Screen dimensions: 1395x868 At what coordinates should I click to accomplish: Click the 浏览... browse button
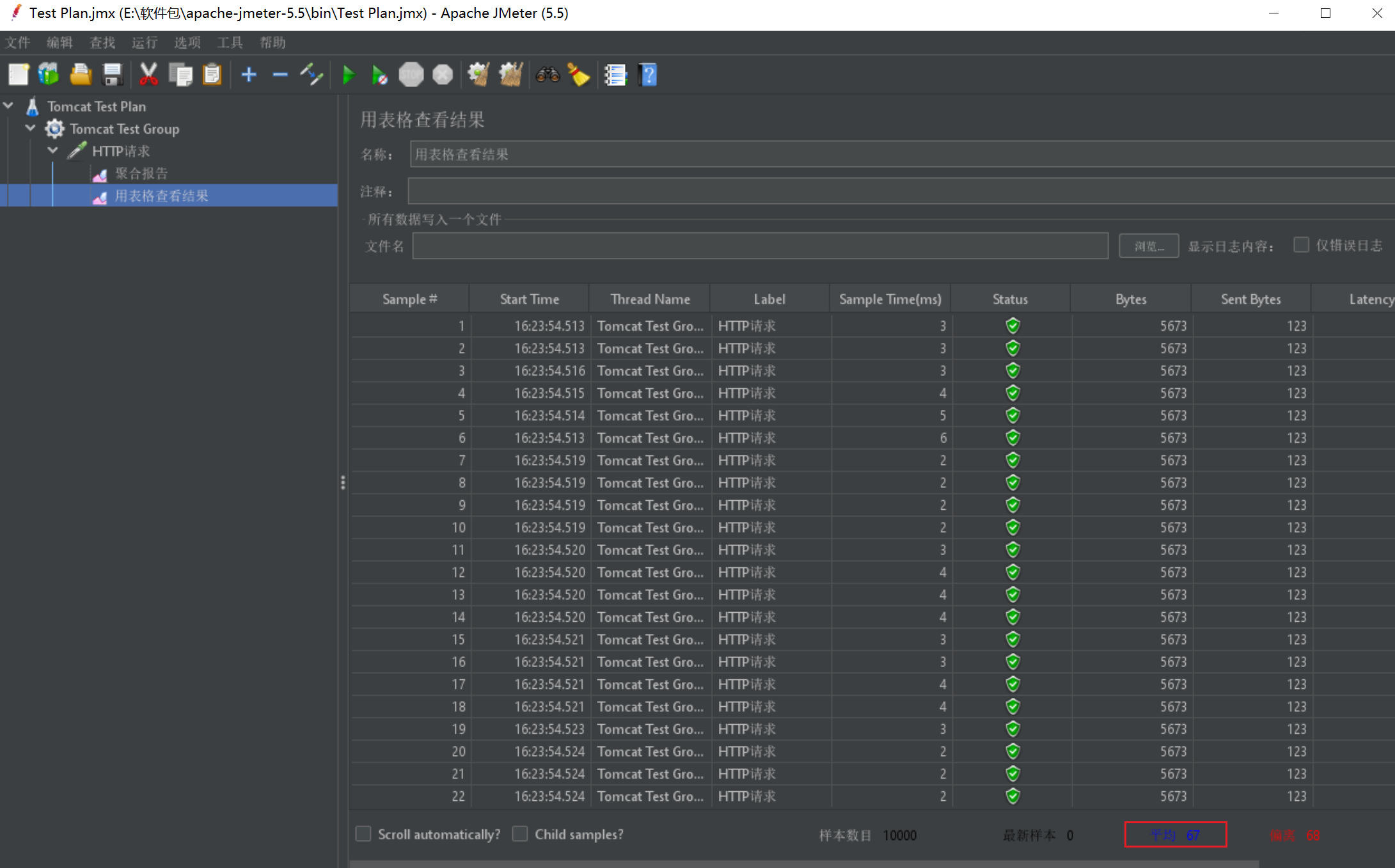(x=1149, y=246)
